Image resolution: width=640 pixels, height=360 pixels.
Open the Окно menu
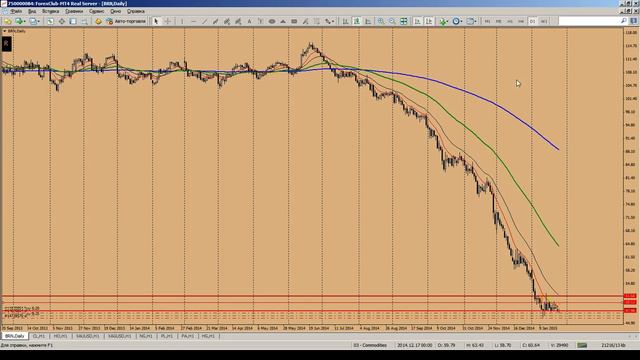(x=116, y=11)
